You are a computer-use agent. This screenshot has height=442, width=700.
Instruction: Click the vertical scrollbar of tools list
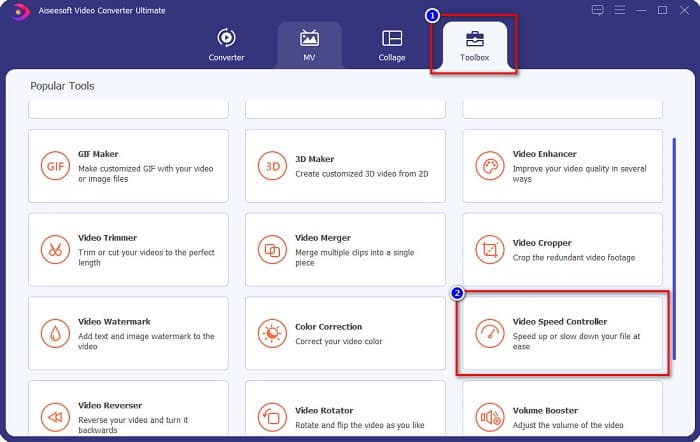[x=674, y=249]
